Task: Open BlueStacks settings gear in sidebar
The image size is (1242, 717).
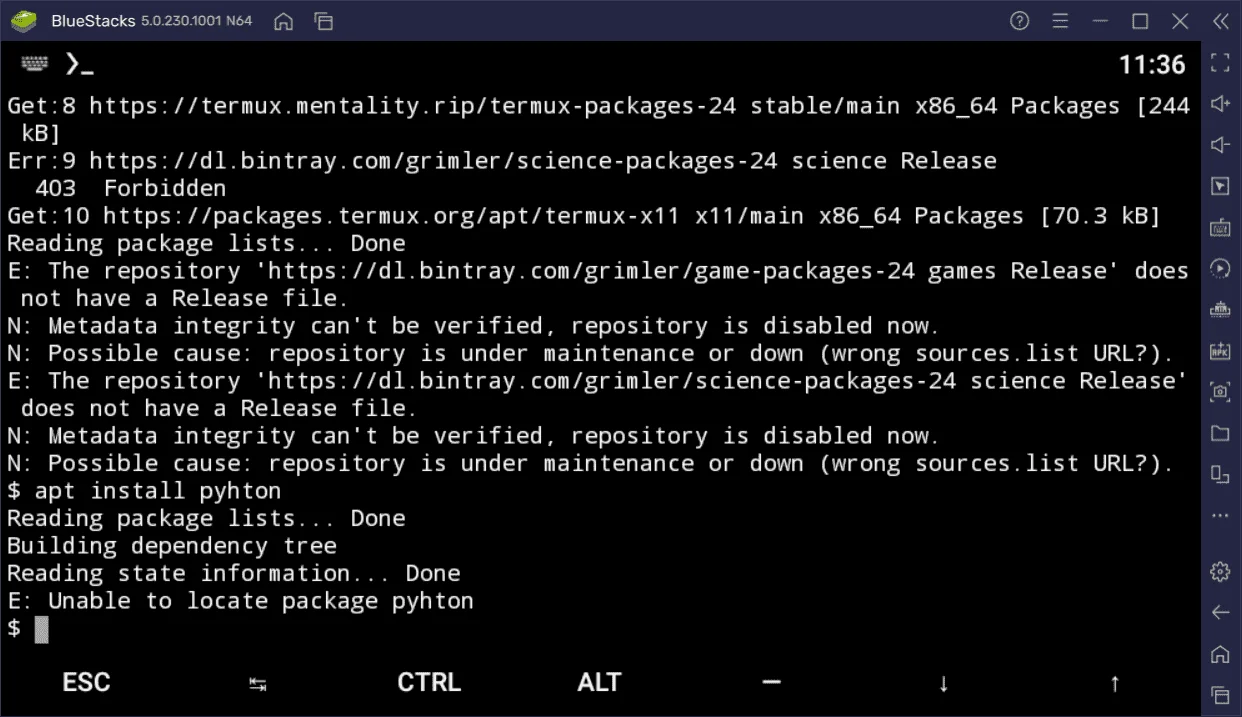Action: (1220, 572)
